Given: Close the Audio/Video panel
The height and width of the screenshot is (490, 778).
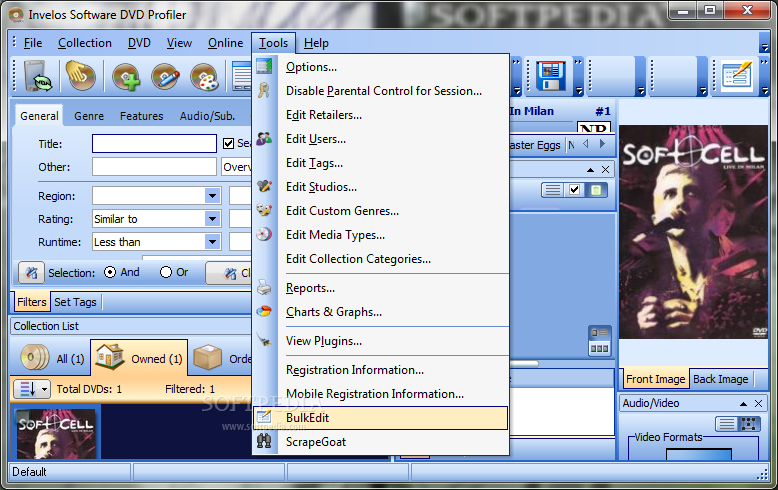Looking at the screenshot, I should [x=758, y=404].
